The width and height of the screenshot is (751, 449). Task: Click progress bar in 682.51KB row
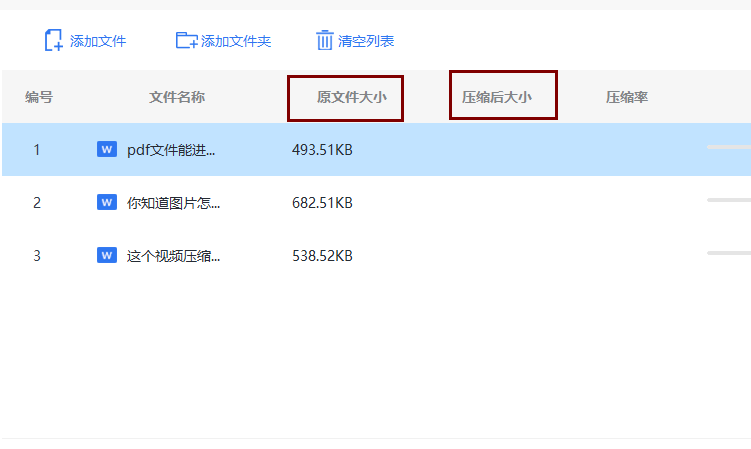[x=729, y=200]
